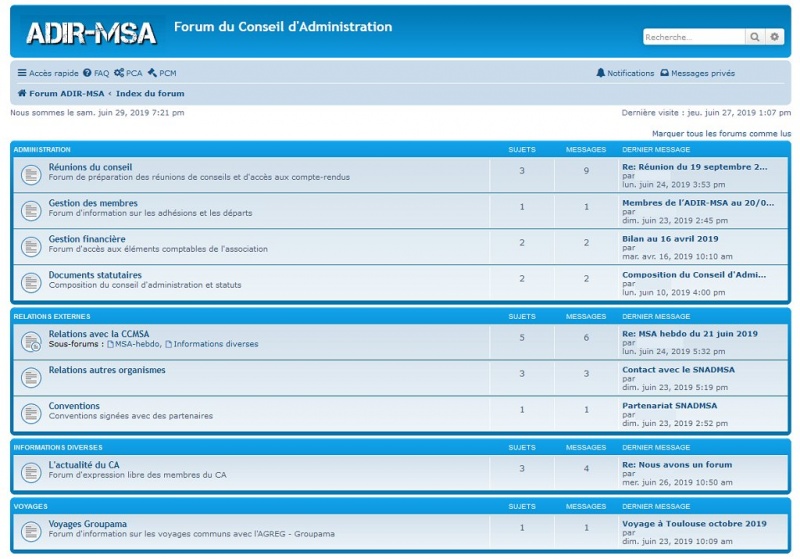Open the PCM moderator panel

point(162,73)
